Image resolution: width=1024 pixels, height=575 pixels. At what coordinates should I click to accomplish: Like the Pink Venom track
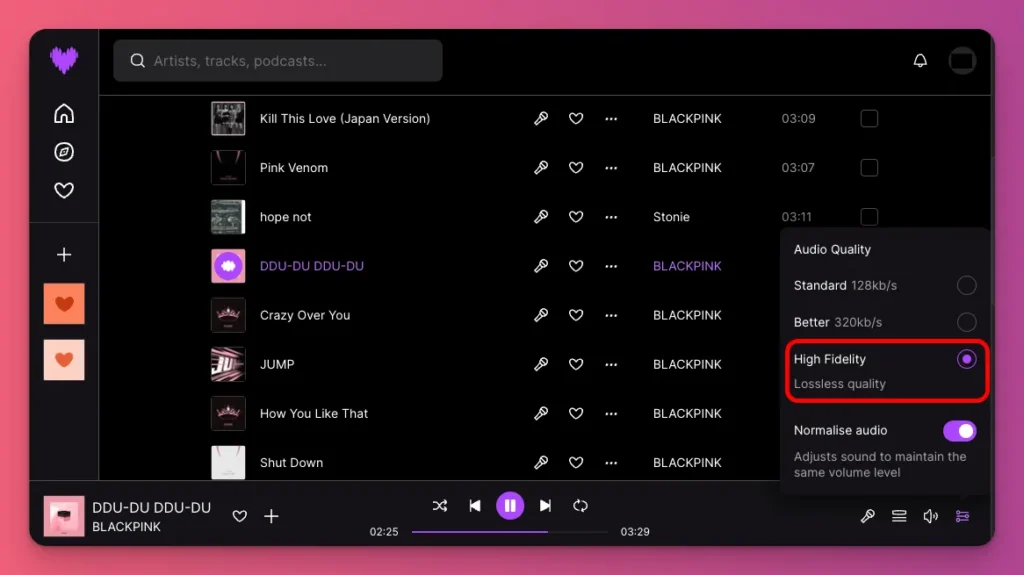click(575, 167)
